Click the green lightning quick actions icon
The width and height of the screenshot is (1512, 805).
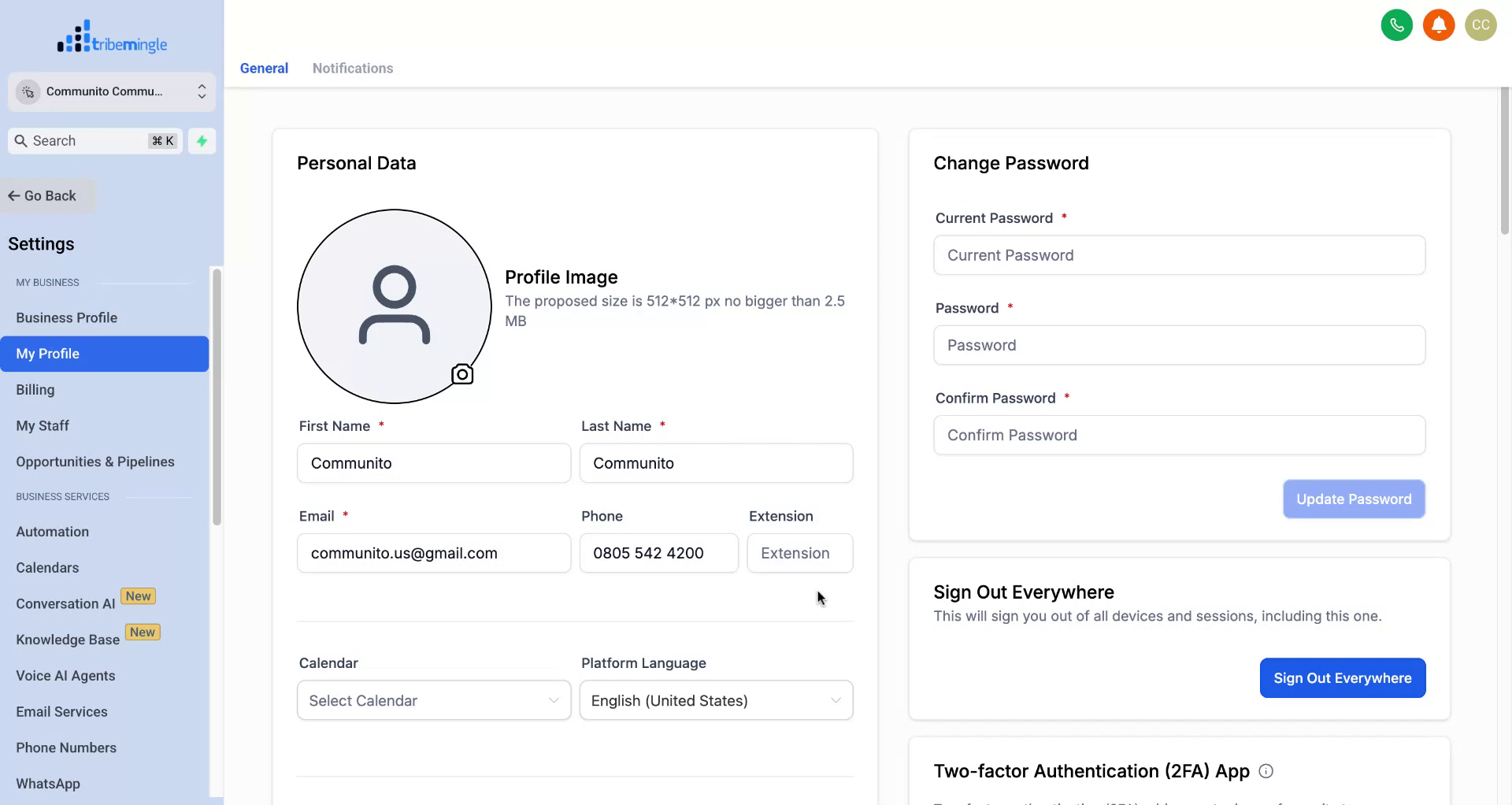pyautogui.click(x=202, y=141)
